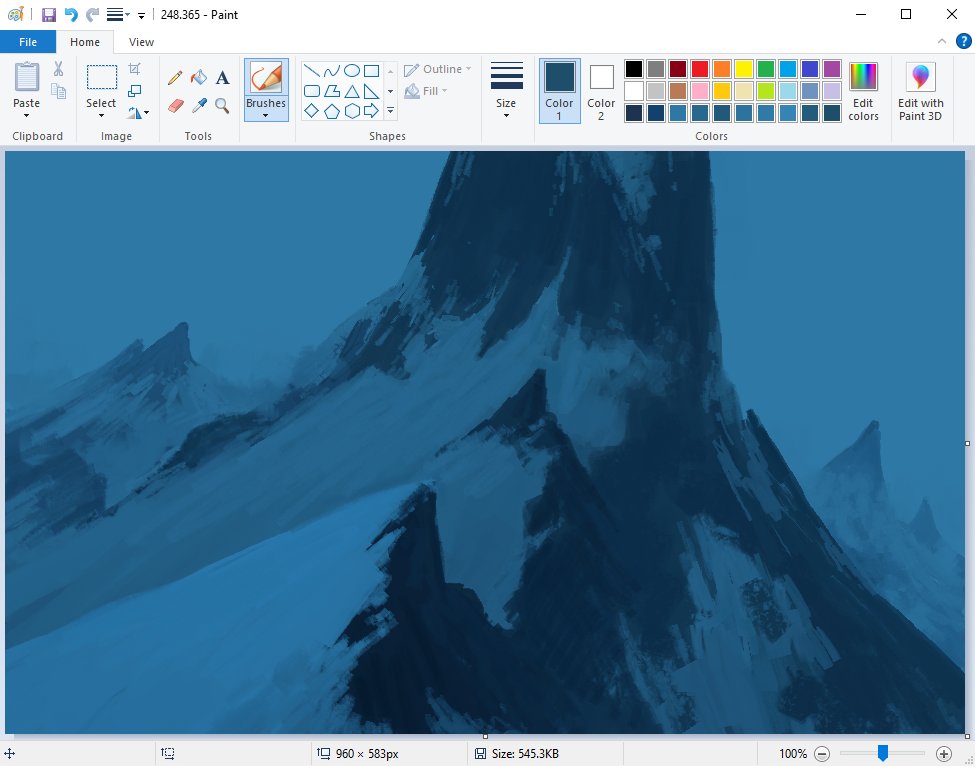Choose the Hexagon shape
This screenshot has height=767, width=975.
tap(352, 111)
